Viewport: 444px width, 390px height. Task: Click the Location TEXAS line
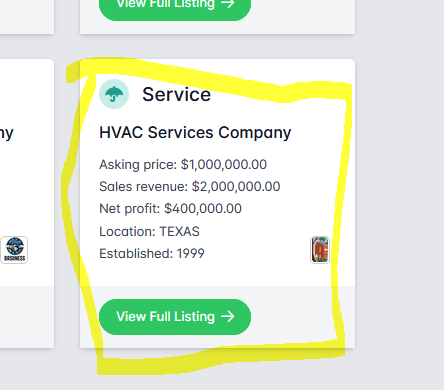pyautogui.click(x=149, y=231)
